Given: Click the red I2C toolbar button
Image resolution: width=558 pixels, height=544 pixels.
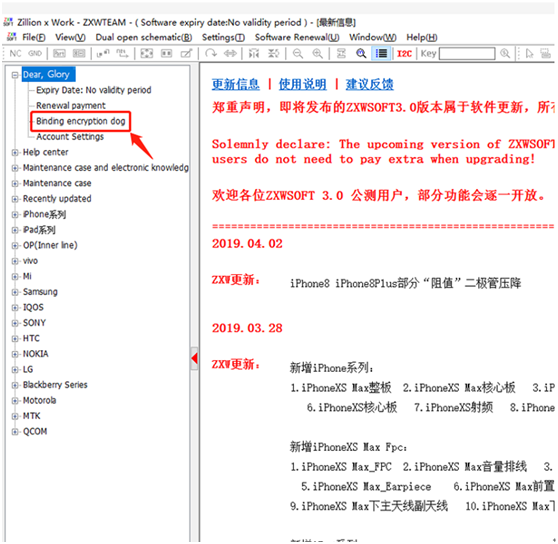Looking at the screenshot, I should [404, 54].
